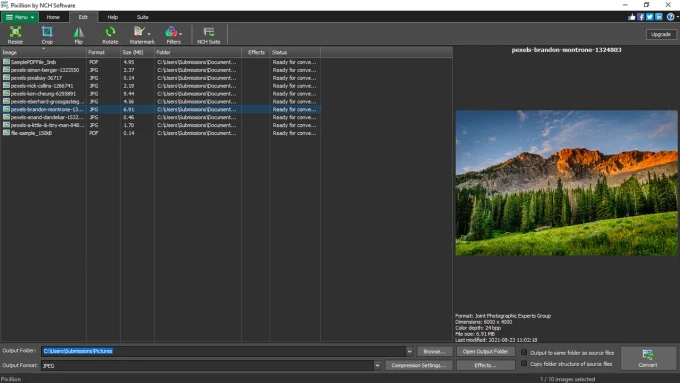
Task: Click the mountain landscape preview image
Action: [x=566, y=183]
